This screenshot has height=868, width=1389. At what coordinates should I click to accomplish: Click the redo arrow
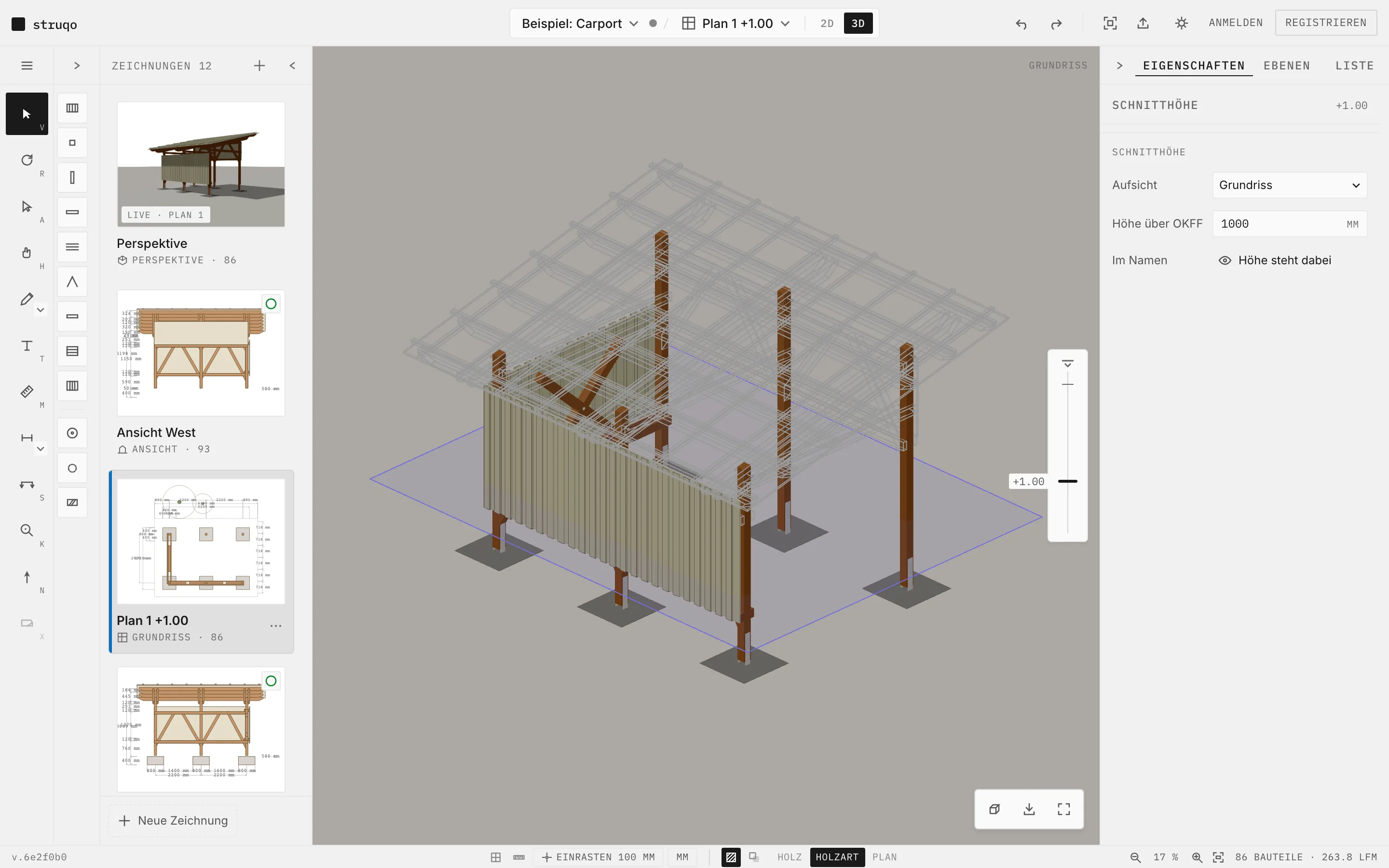coord(1056,24)
